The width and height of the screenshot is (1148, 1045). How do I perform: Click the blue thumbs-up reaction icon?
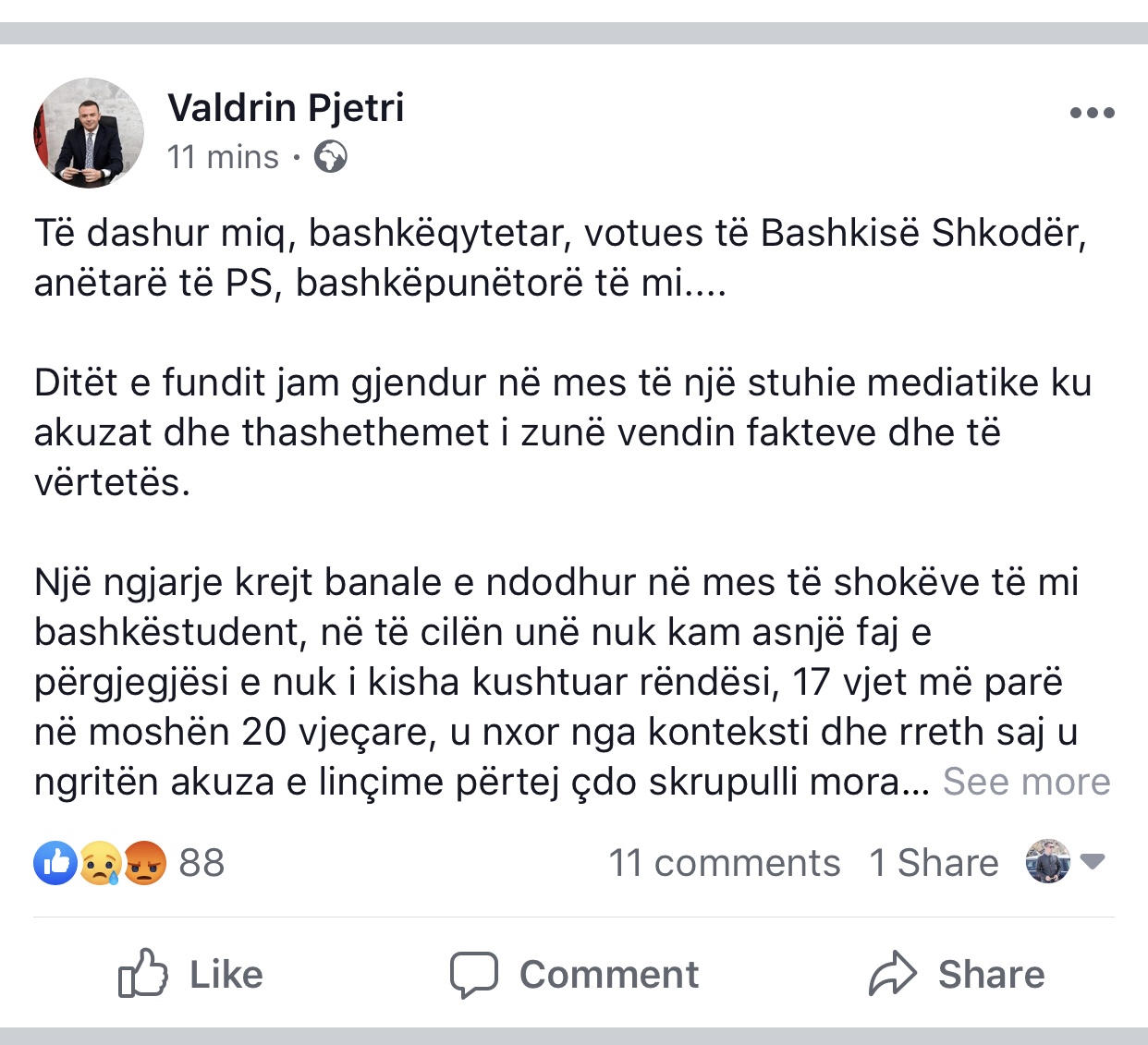(x=56, y=863)
